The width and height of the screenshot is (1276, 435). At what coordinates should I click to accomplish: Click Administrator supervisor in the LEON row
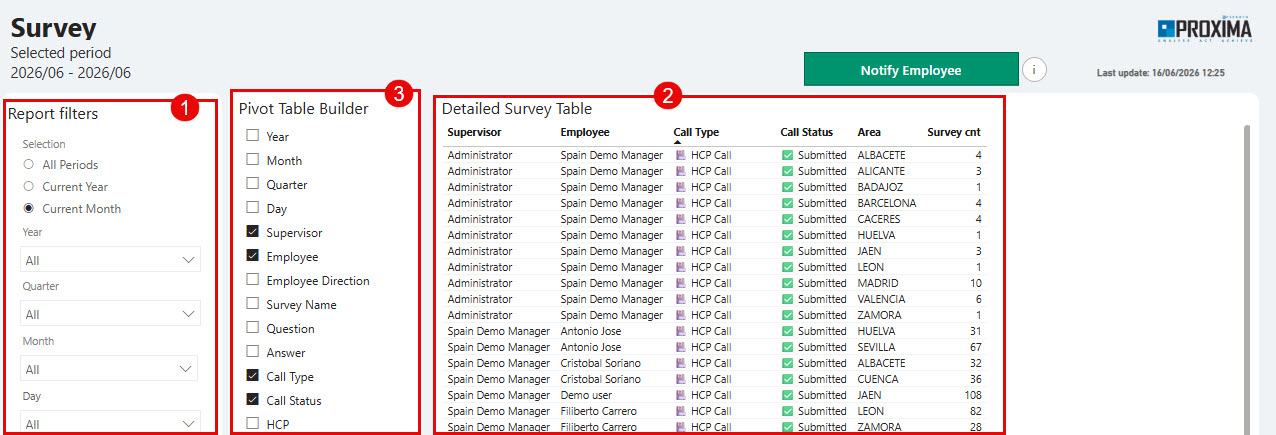coord(479,267)
